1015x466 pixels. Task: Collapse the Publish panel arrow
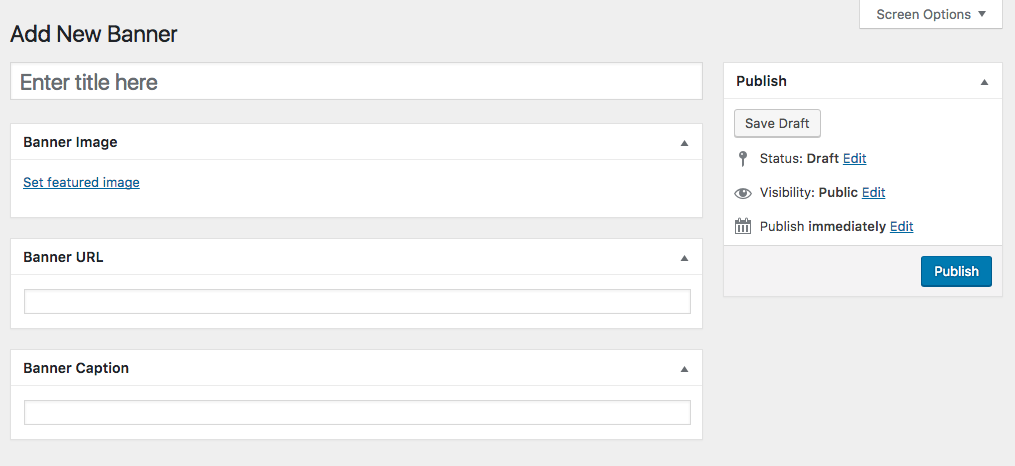point(984,82)
